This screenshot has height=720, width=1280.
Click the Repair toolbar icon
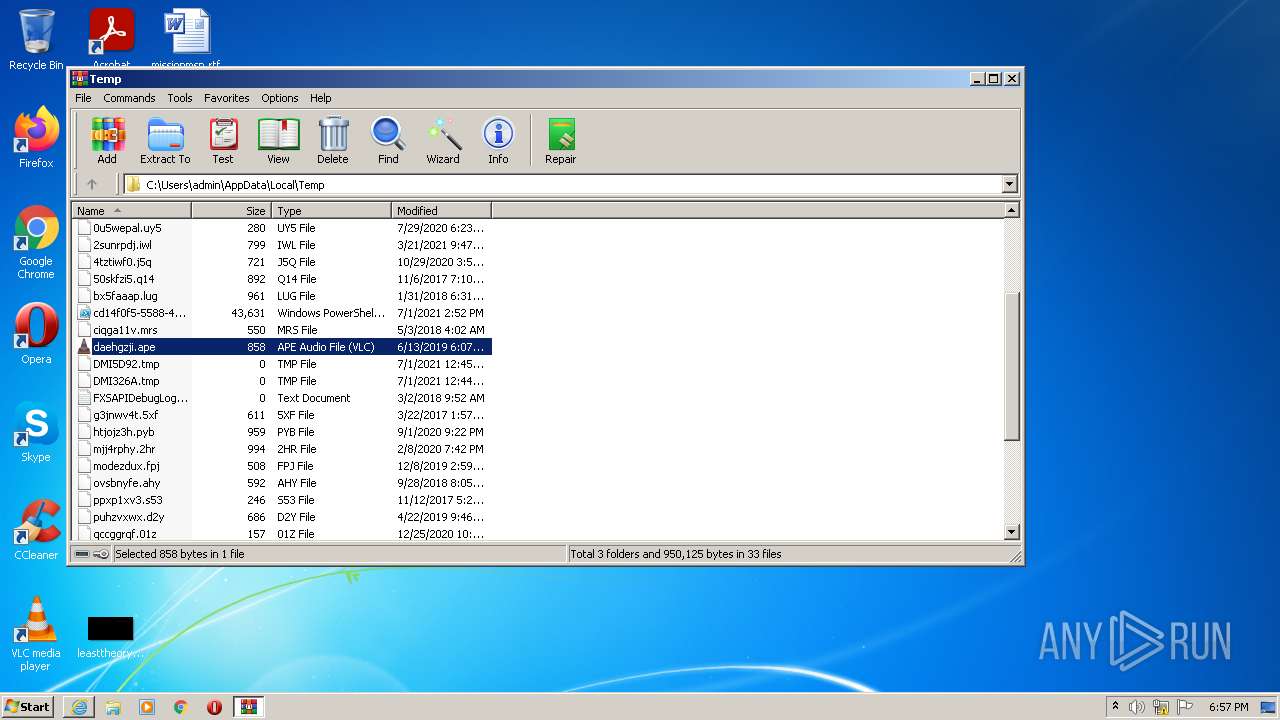click(561, 141)
